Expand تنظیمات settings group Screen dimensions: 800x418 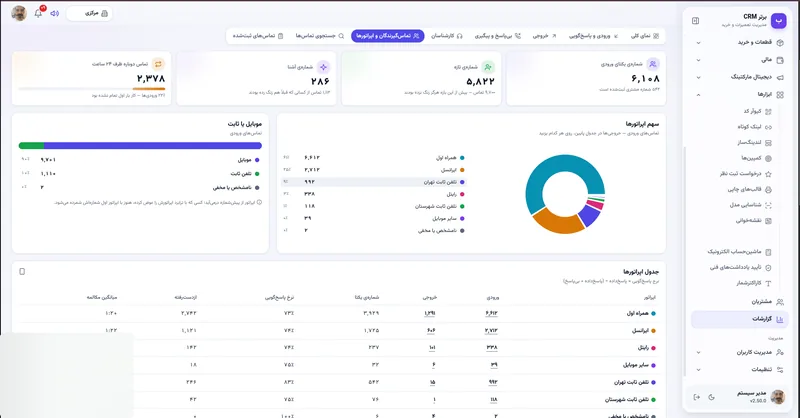[740, 370]
